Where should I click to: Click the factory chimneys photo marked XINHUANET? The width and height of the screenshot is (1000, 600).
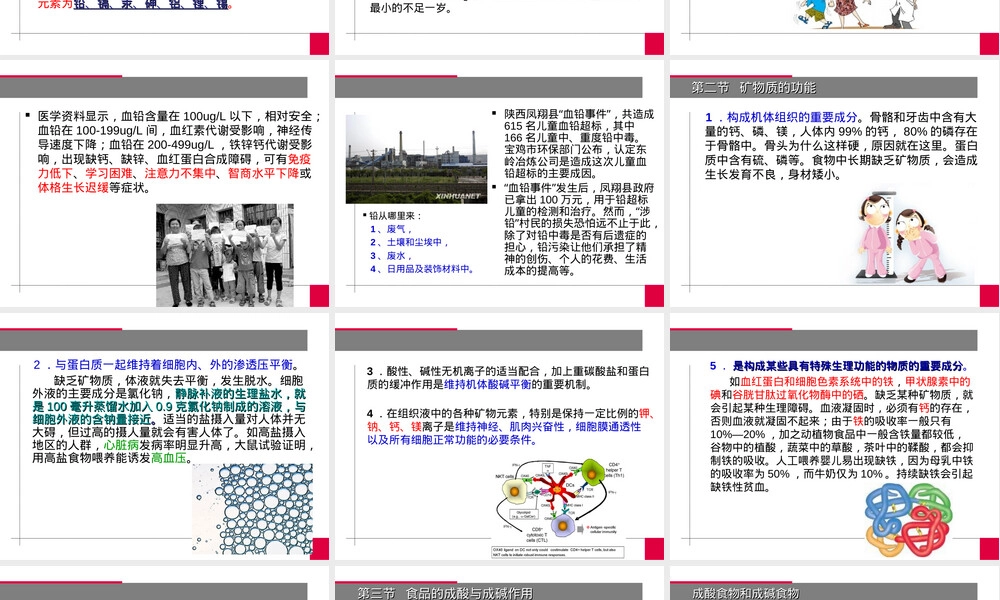click(416, 159)
